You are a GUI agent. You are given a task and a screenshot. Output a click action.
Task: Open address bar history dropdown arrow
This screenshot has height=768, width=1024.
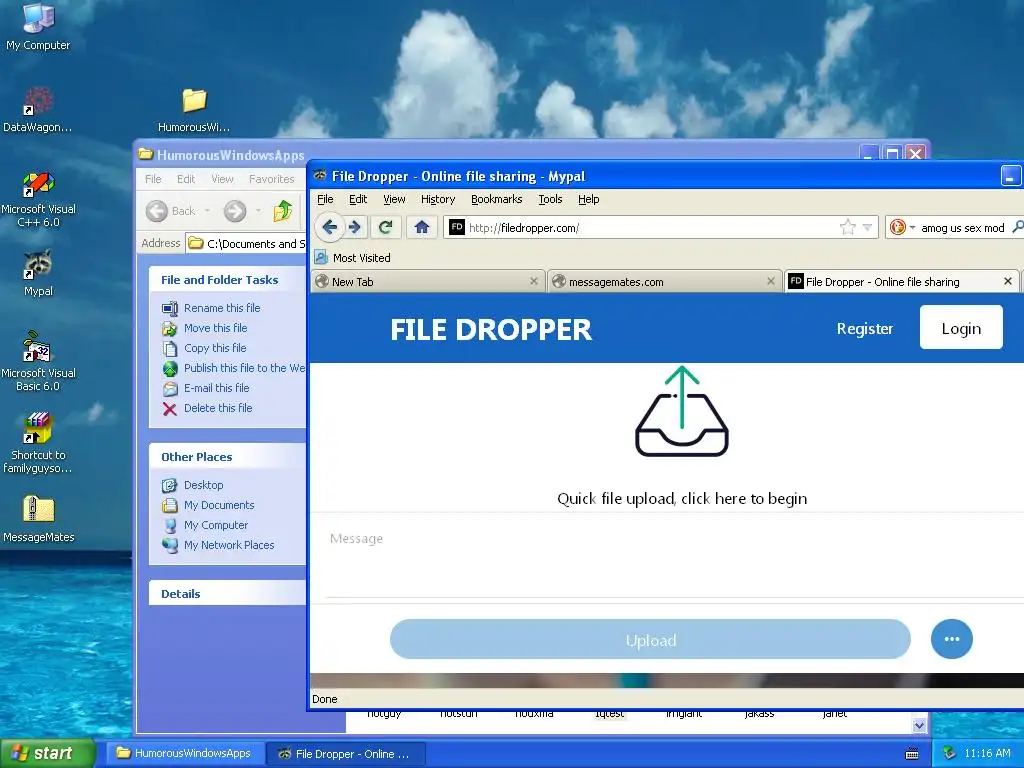pos(867,227)
